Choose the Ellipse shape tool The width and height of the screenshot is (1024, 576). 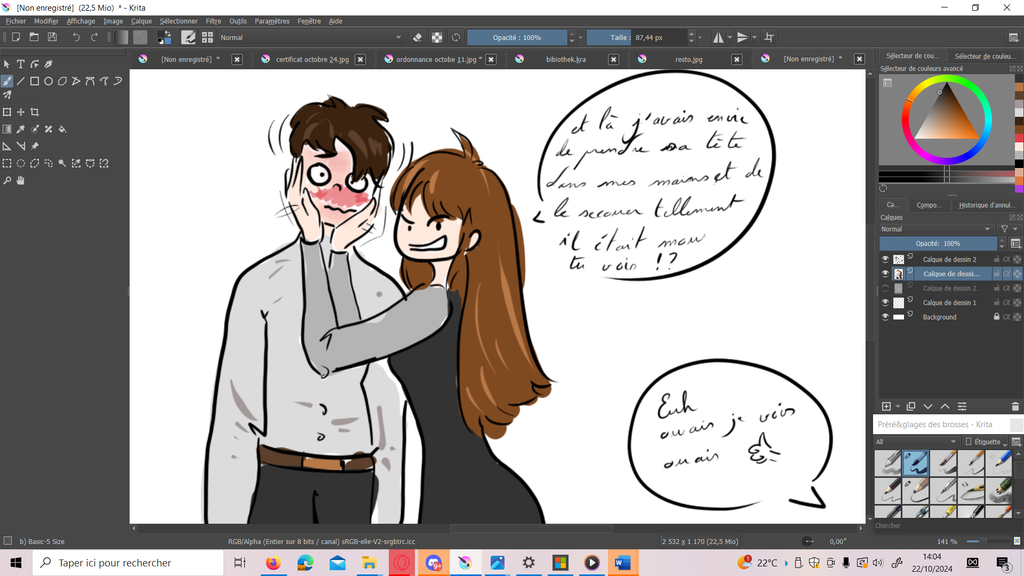48,81
